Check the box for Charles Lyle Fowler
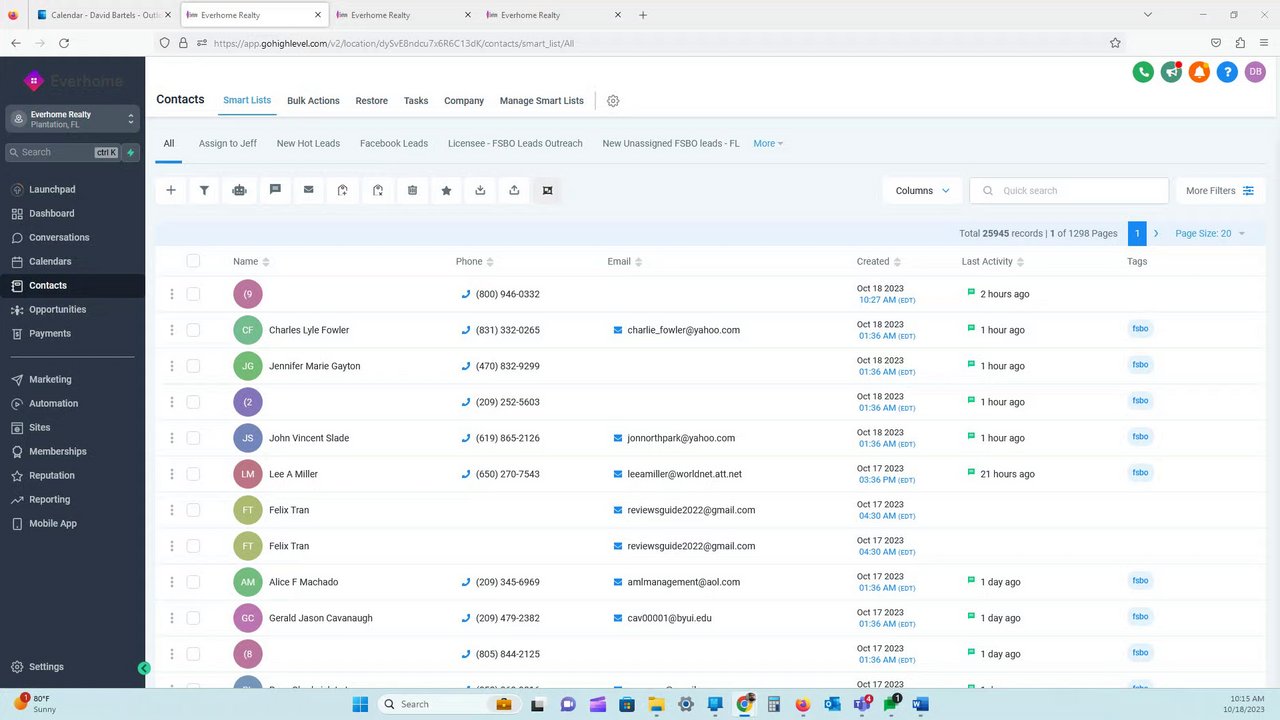 tap(193, 330)
